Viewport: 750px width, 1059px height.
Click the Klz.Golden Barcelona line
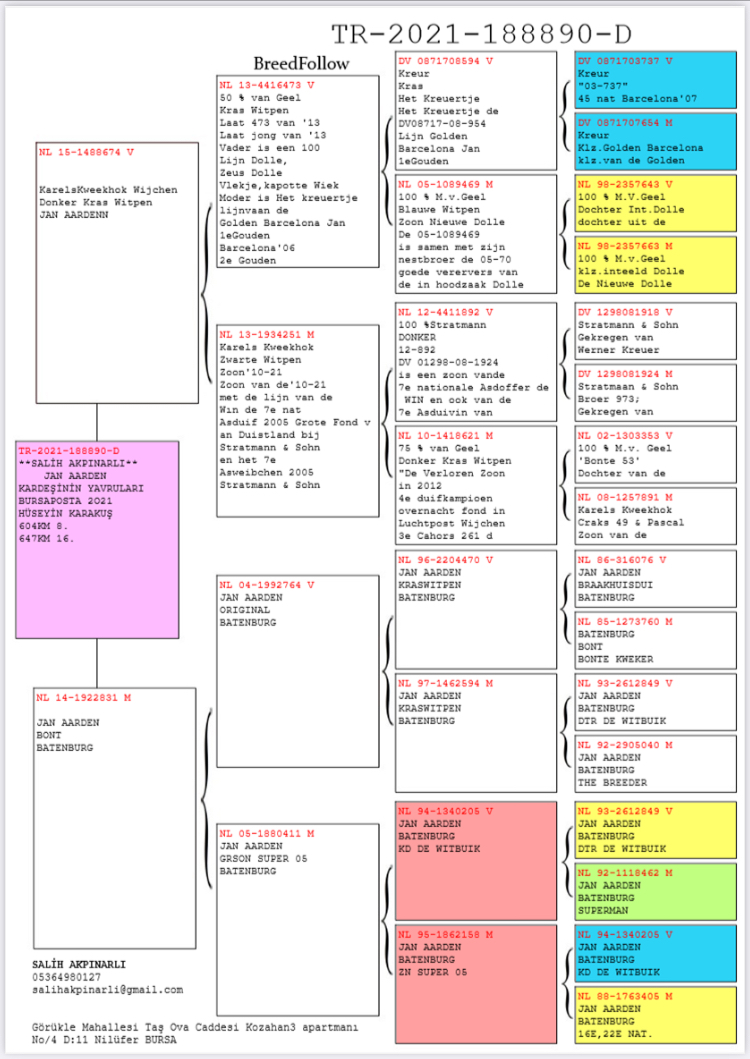coord(641,148)
